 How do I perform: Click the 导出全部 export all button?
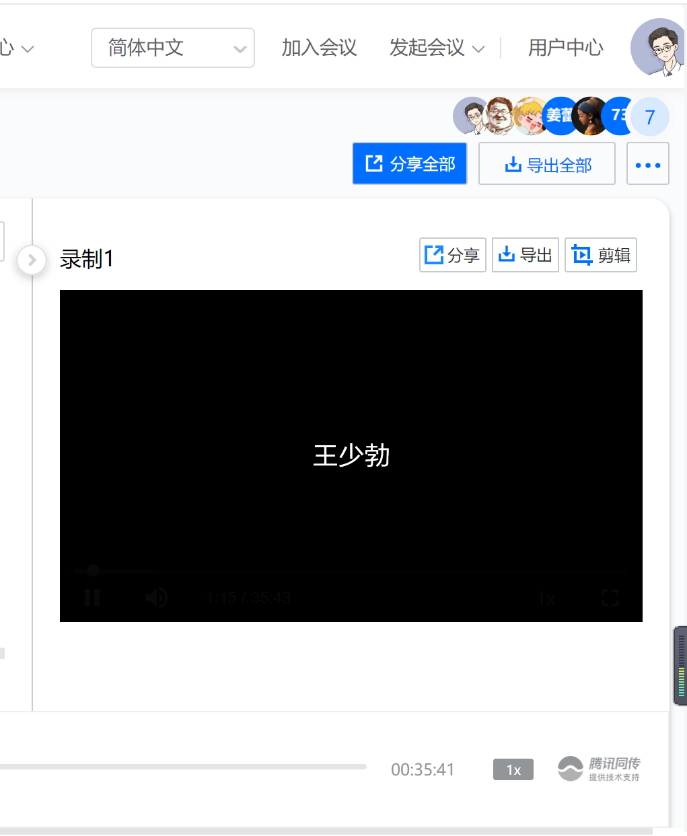pos(546,164)
